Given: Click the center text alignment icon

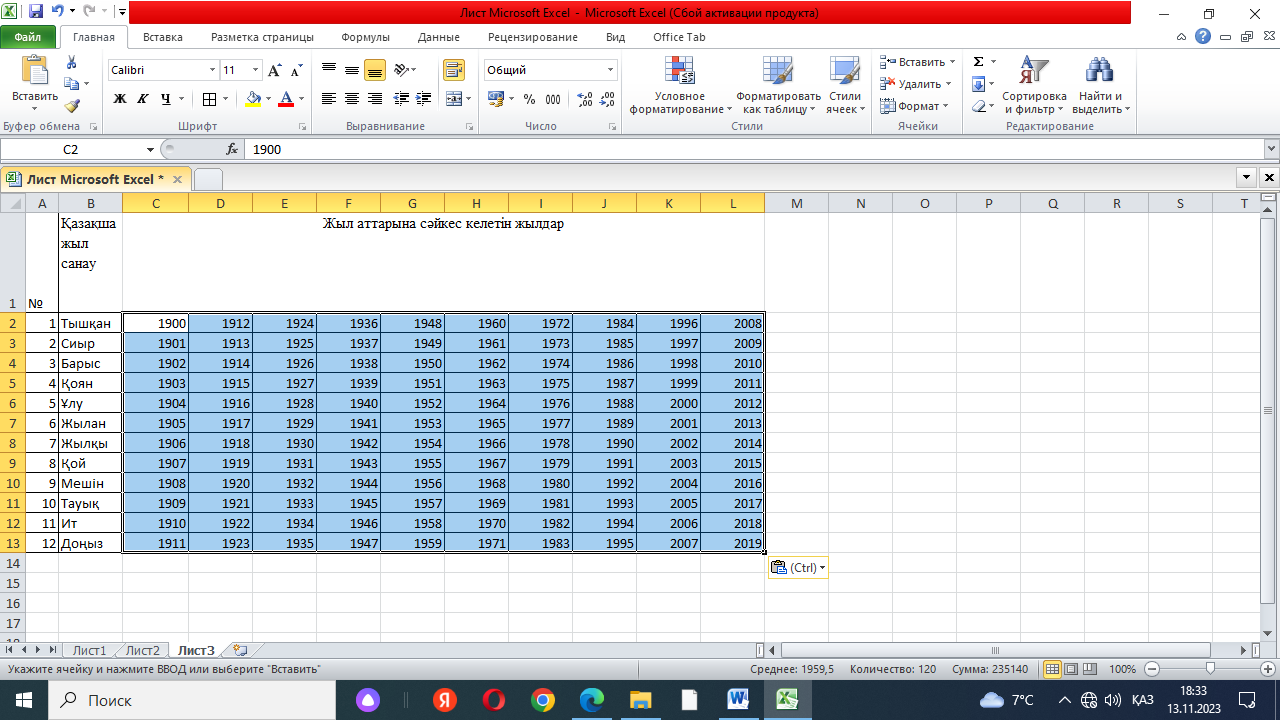Looking at the screenshot, I should pos(352,99).
